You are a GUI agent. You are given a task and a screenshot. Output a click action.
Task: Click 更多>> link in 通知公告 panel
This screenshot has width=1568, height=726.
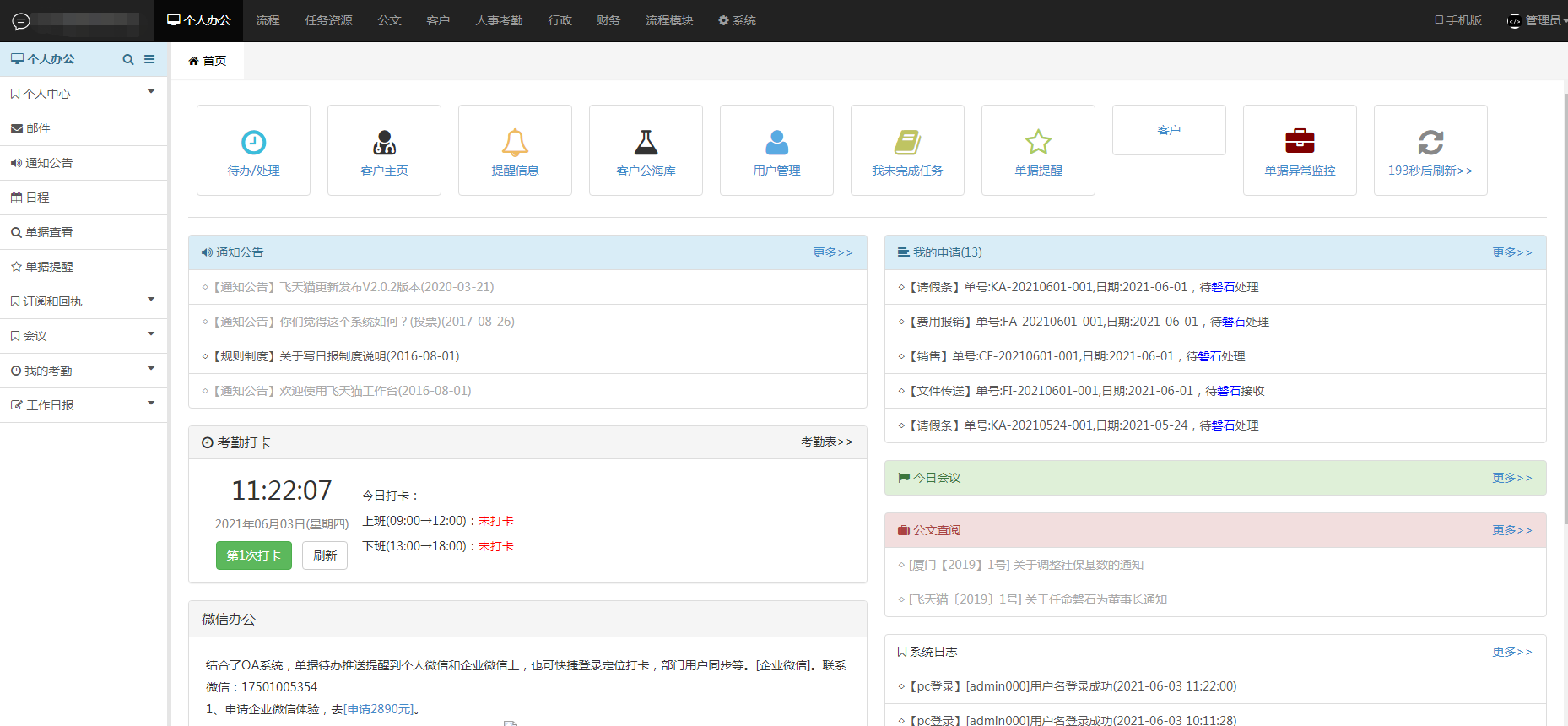pos(832,252)
